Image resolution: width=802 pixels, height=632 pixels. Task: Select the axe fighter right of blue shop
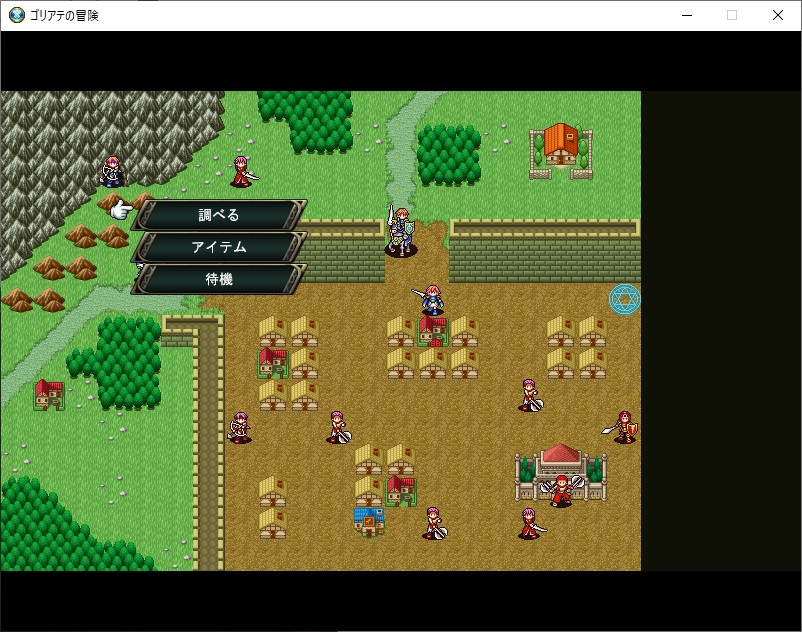pyautogui.click(x=435, y=523)
